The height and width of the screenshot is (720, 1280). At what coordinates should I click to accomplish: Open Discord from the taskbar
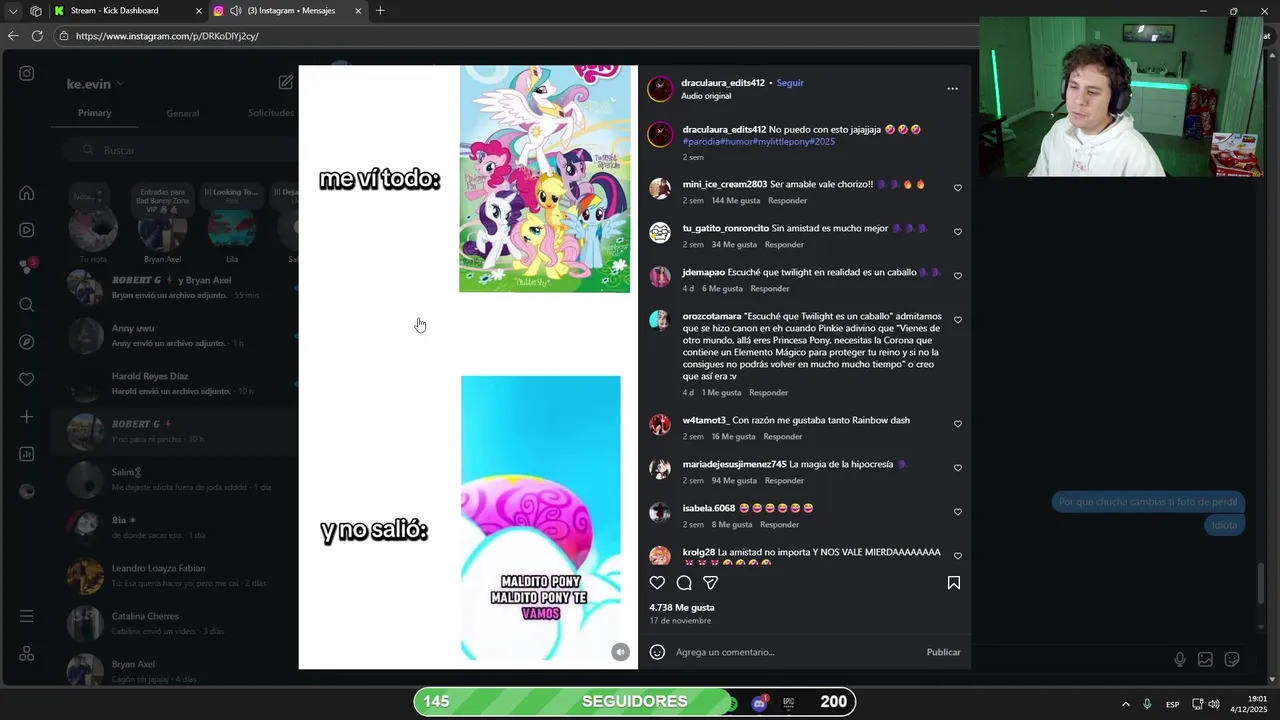pos(759,703)
